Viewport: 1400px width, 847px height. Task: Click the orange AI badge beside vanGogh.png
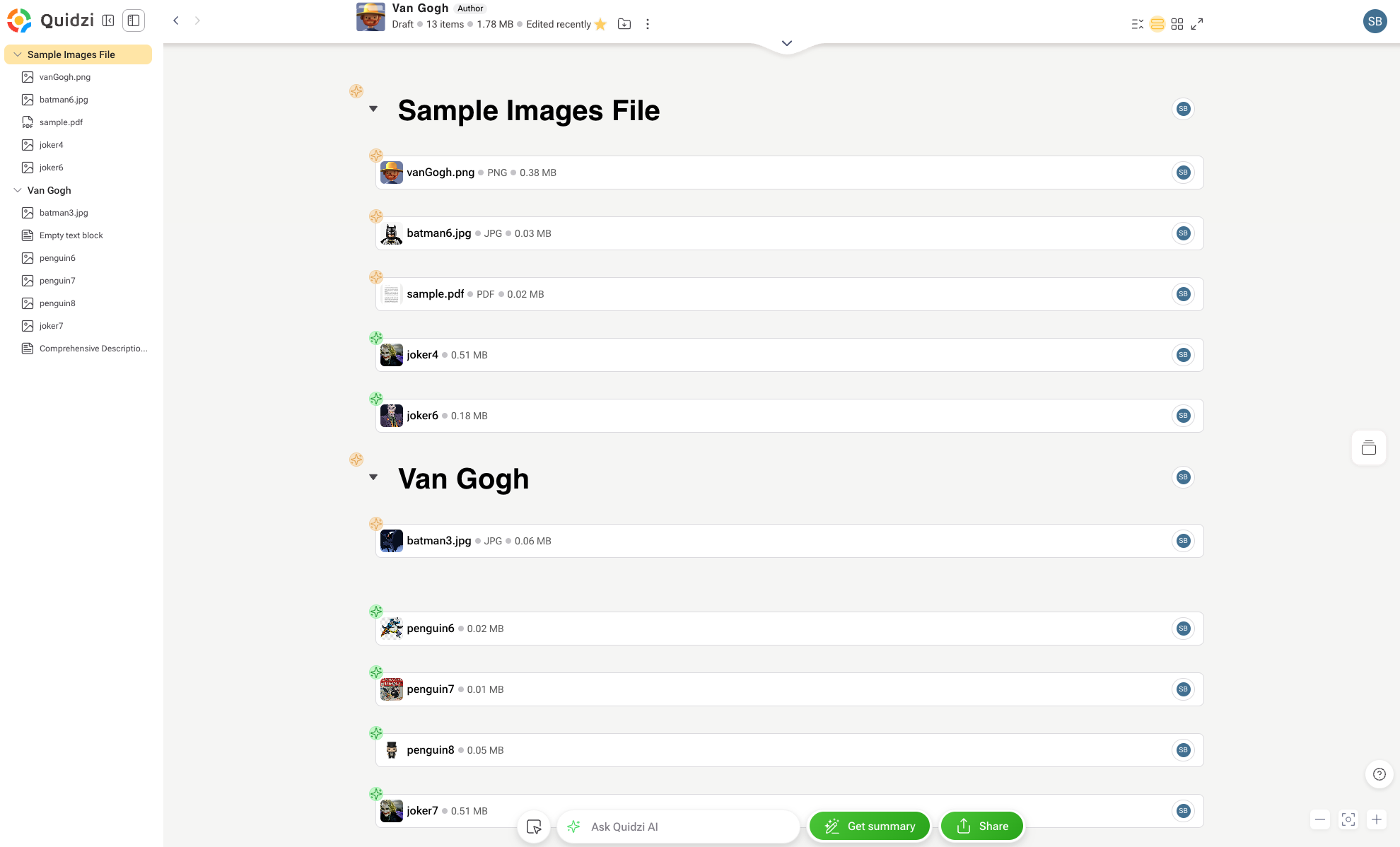[x=376, y=155]
